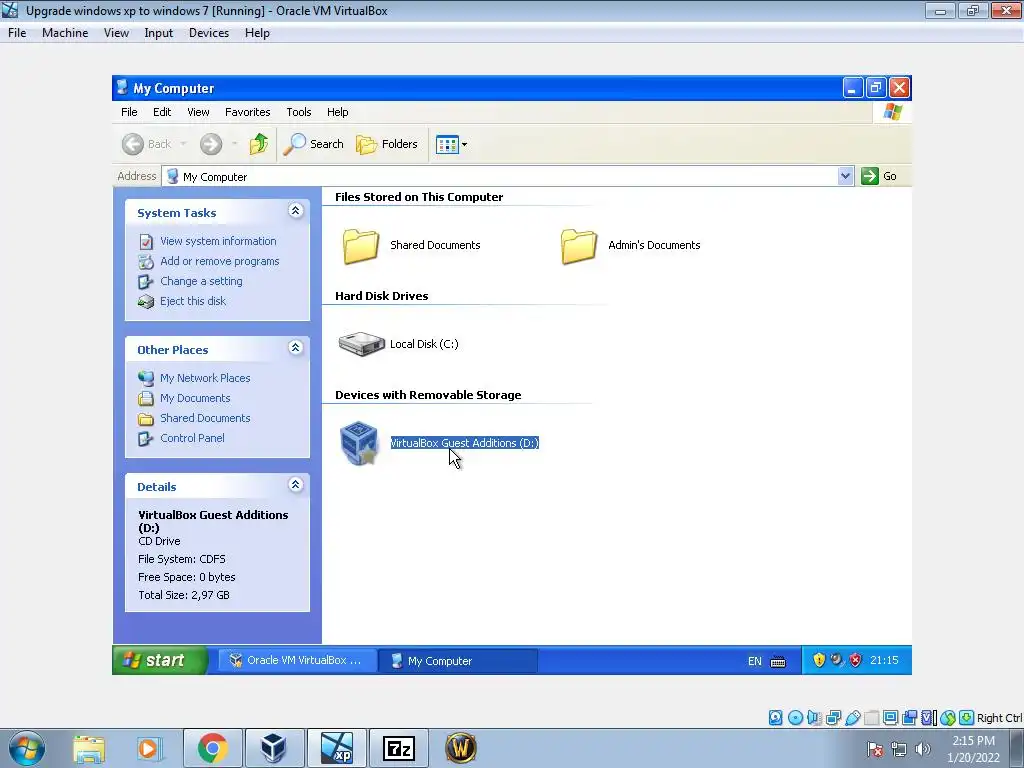This screenshot has height=768, width=1024.
Task: Open the Windows 7 Start orb
Action: pyautogui.click(x=27, y=748)
